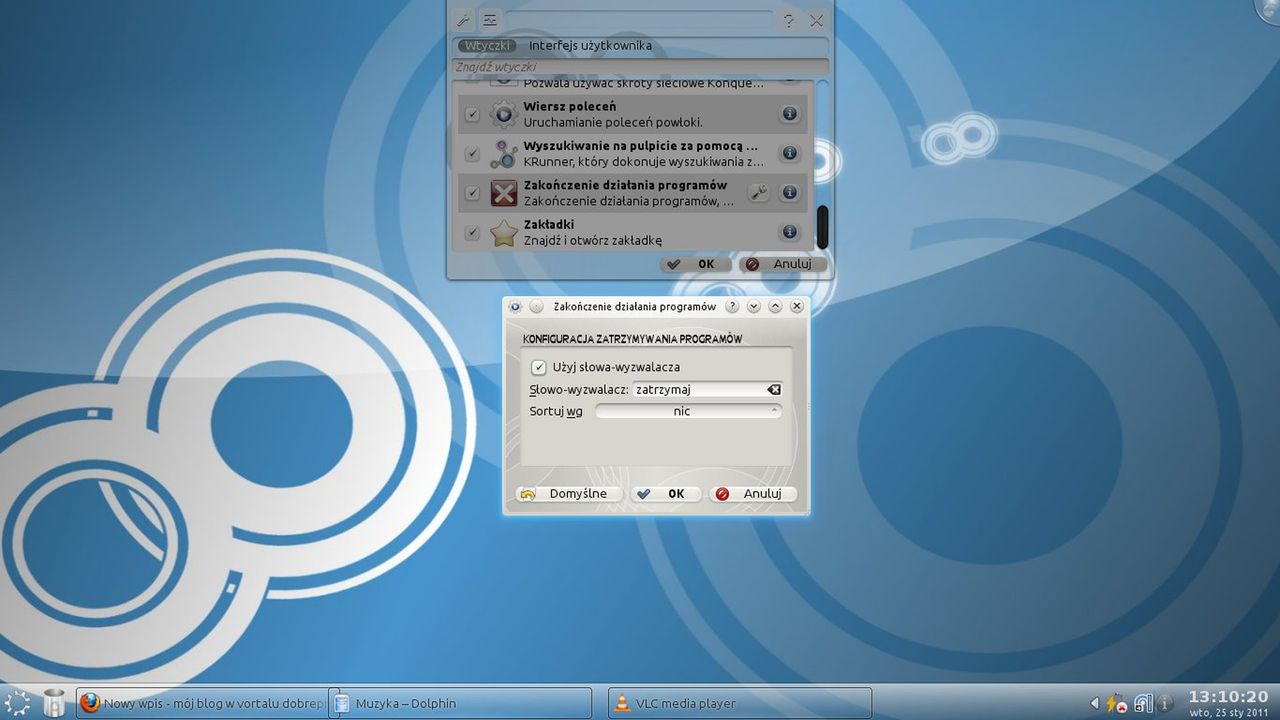Click the KRunner command input field
1280x720 pixels.
tap(638, 20)
